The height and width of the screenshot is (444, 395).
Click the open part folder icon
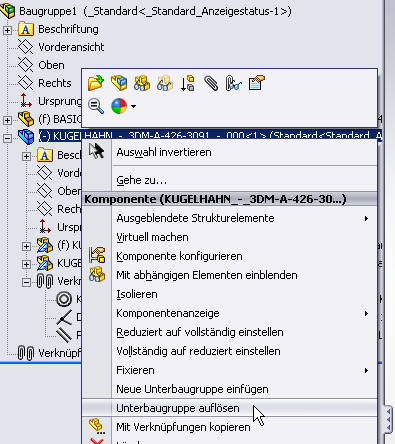96,83
